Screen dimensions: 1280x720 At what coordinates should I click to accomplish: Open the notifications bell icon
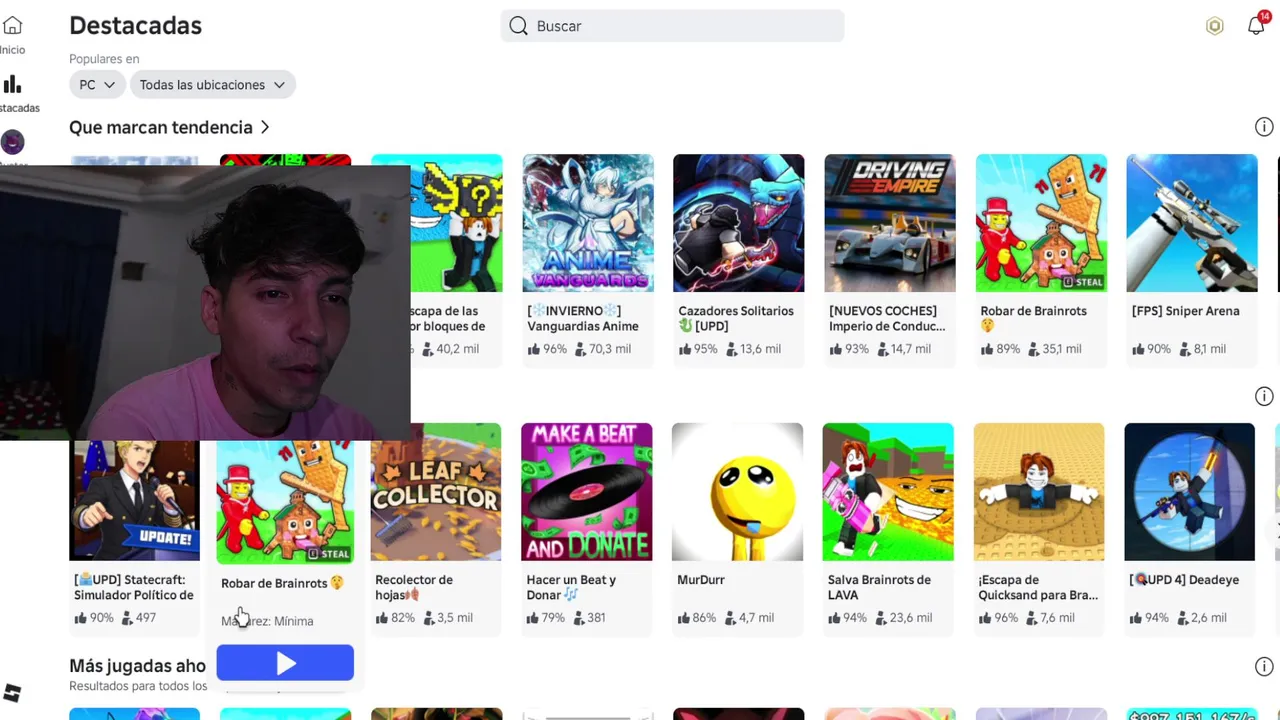(x=1256, y=26)
